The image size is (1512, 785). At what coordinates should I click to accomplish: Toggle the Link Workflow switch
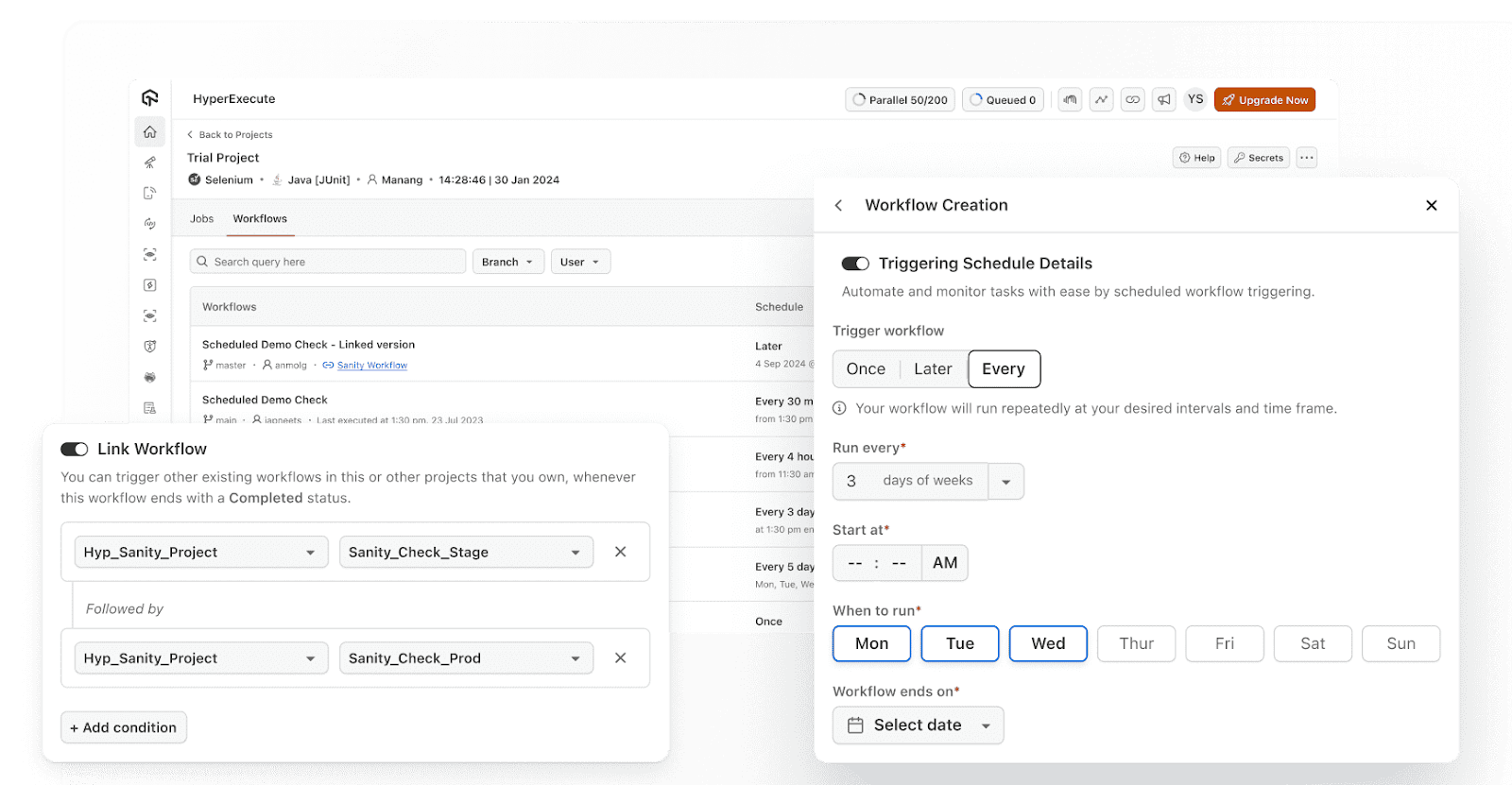[x=75, y=449]
